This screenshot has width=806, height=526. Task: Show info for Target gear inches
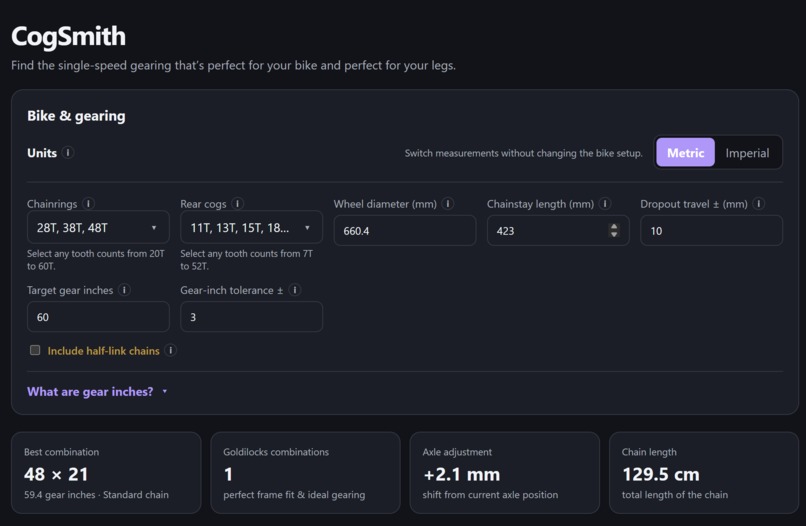124,290
